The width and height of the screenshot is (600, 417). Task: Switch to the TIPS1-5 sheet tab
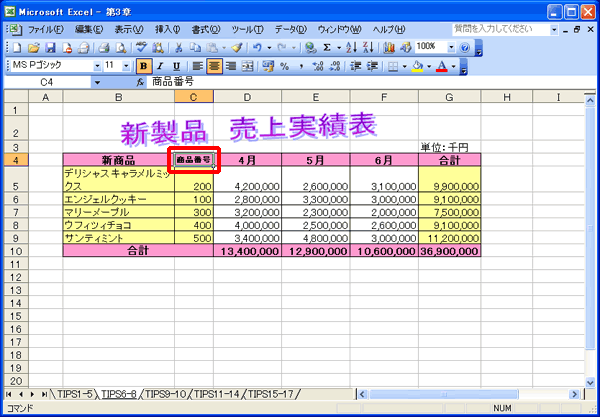[75, 394]
